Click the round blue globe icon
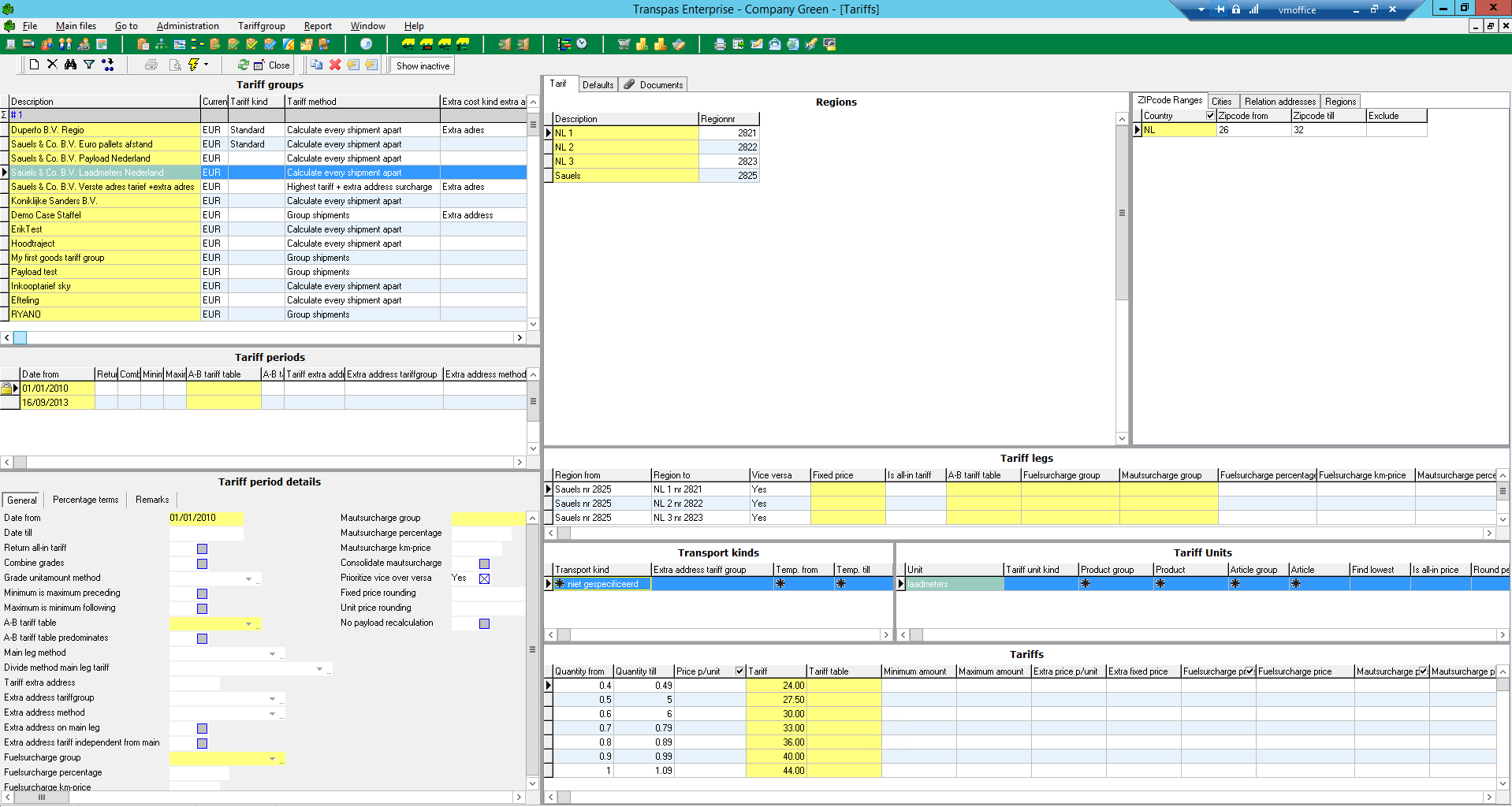 (366, 44)
